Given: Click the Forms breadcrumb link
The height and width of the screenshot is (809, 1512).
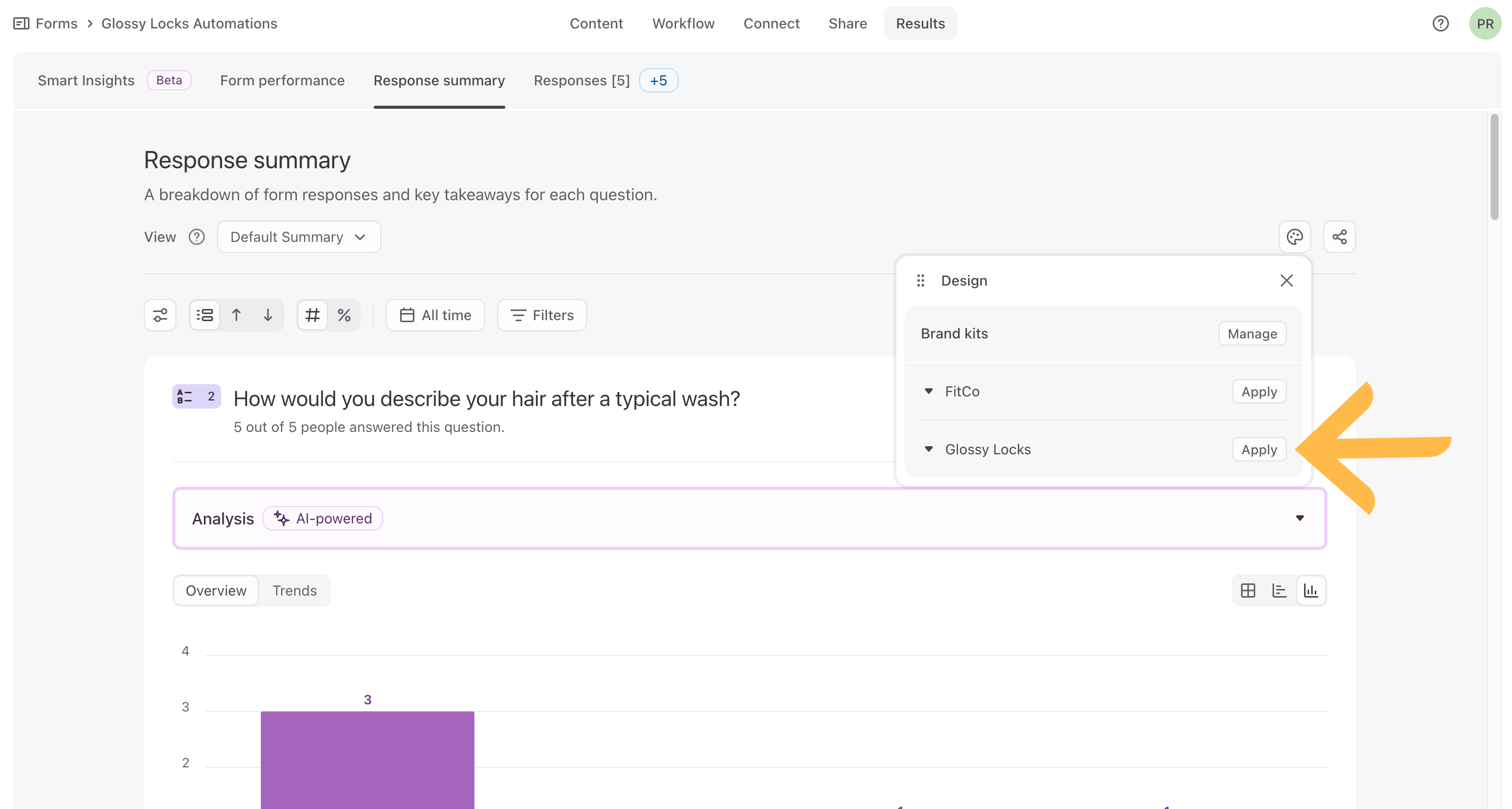Looking at the screenshot, I should pos(56,23).
